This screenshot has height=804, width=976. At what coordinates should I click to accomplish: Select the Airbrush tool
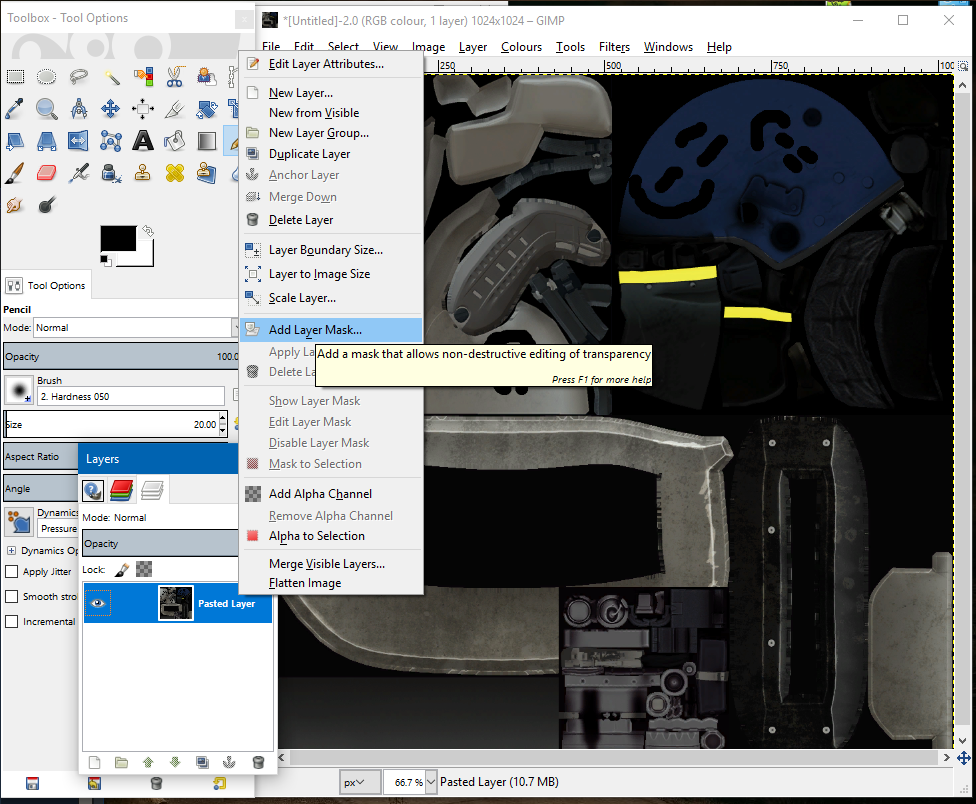coord(78,173)
